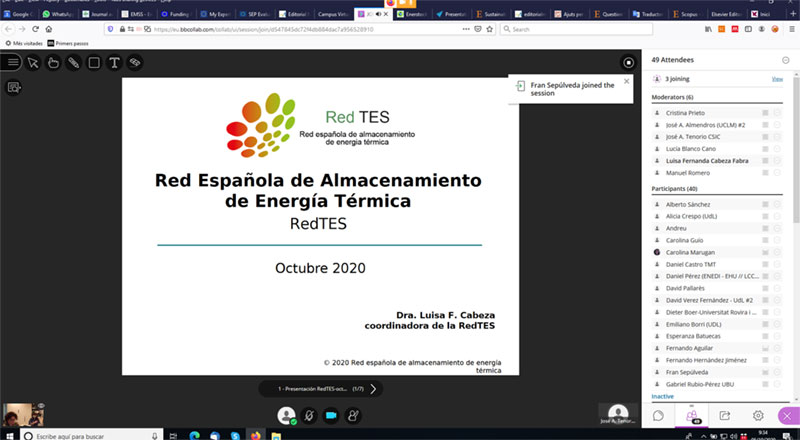Open the Chat panel tab
Screen dimensions: 800x440
tap(658, 415)
